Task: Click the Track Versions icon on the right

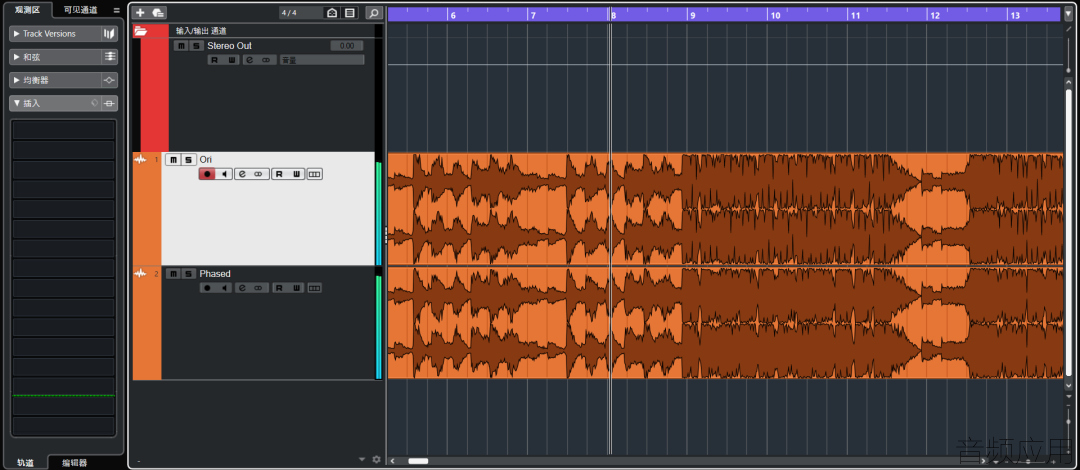Action: tap(109, 33)
